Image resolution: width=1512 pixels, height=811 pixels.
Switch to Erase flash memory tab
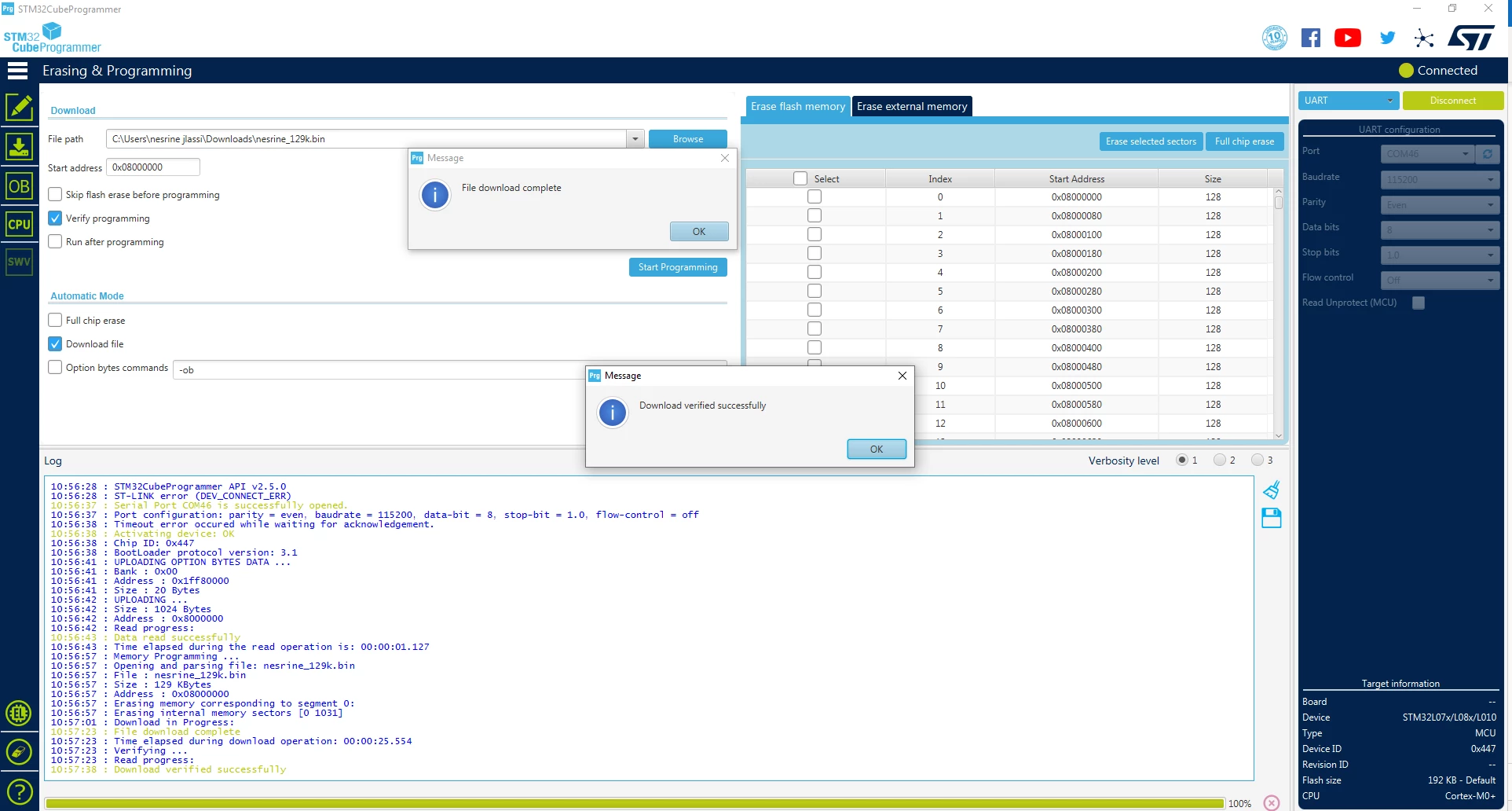click(x=797, y=106)
